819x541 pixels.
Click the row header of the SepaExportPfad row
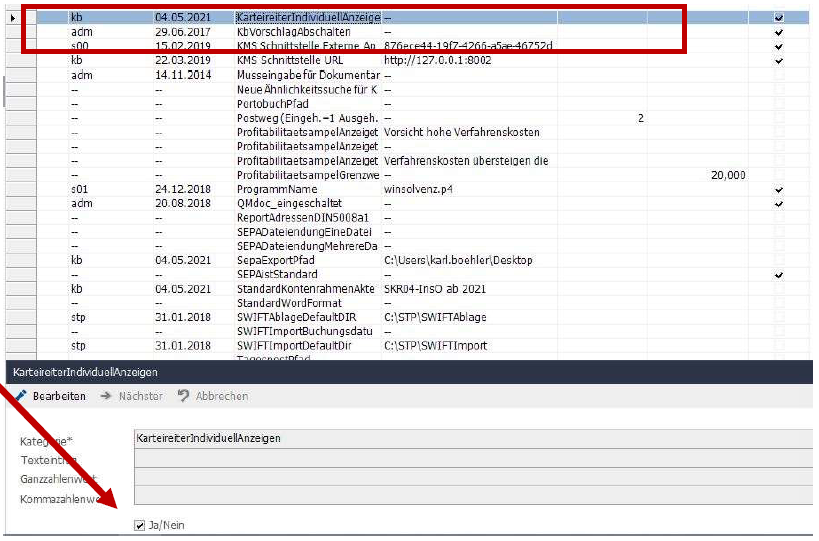pos(21,260)
